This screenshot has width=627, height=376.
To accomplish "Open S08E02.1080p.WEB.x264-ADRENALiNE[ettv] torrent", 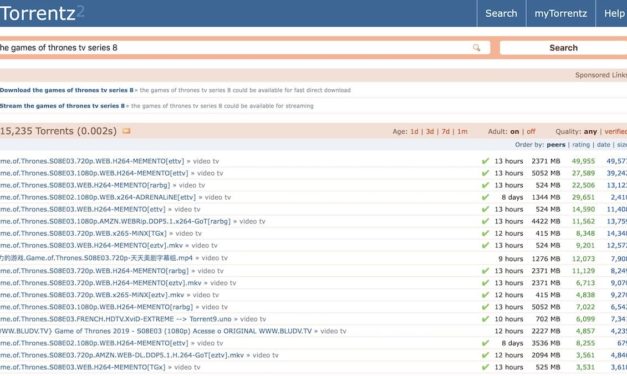I will click(98, 197).
